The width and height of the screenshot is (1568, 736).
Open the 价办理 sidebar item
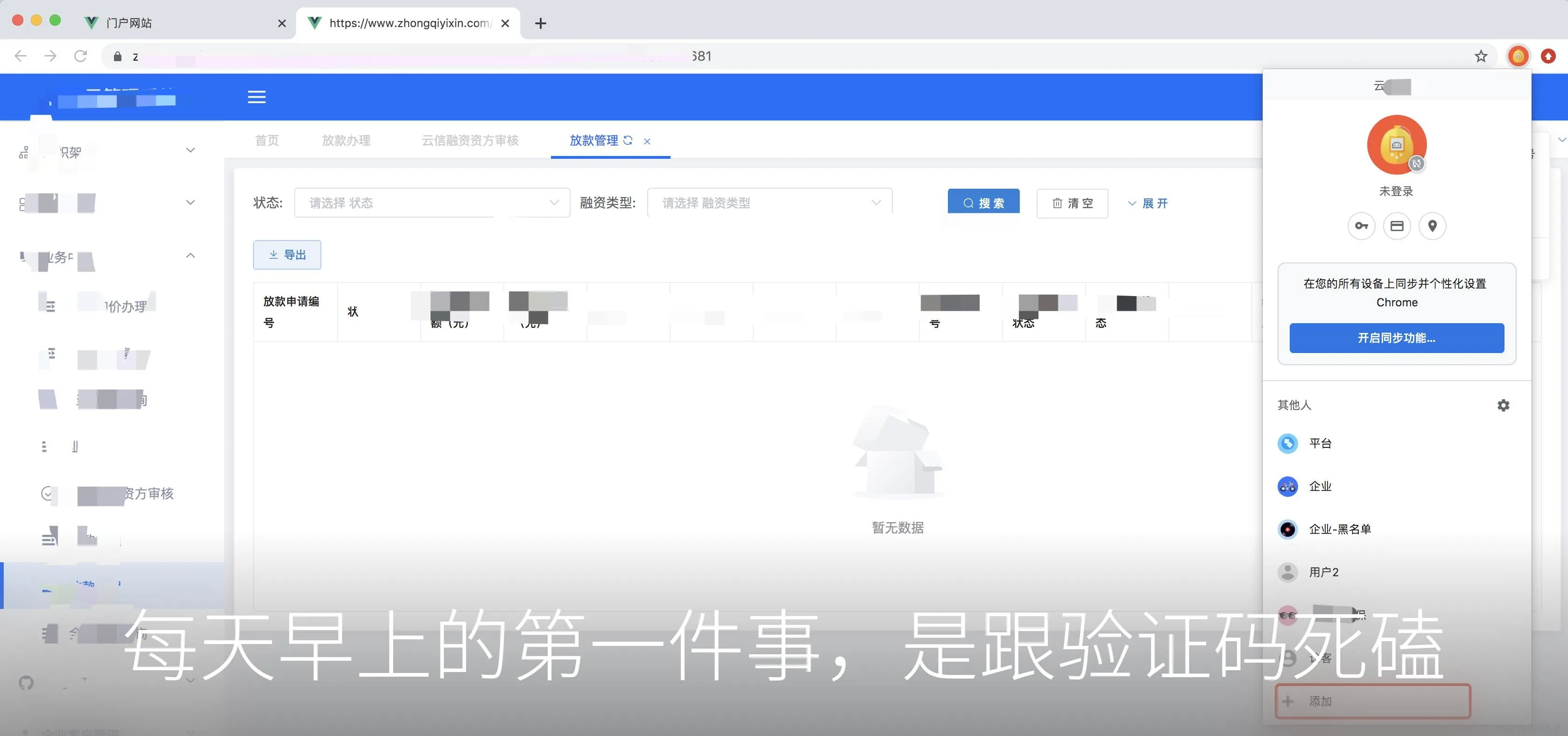tap(112, 306)
